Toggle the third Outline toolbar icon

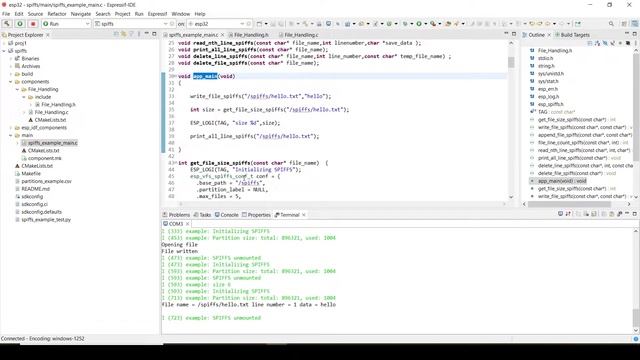(605, 42)
